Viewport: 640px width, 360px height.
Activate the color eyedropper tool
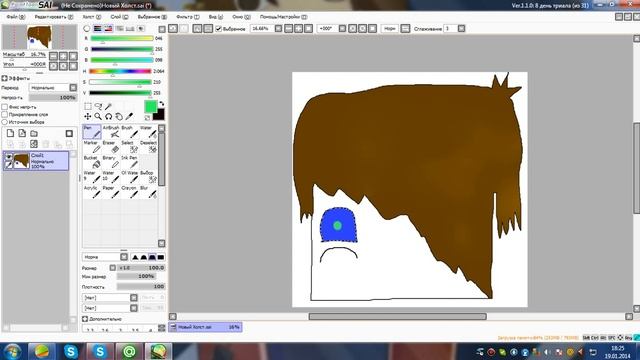coord(129,117)
